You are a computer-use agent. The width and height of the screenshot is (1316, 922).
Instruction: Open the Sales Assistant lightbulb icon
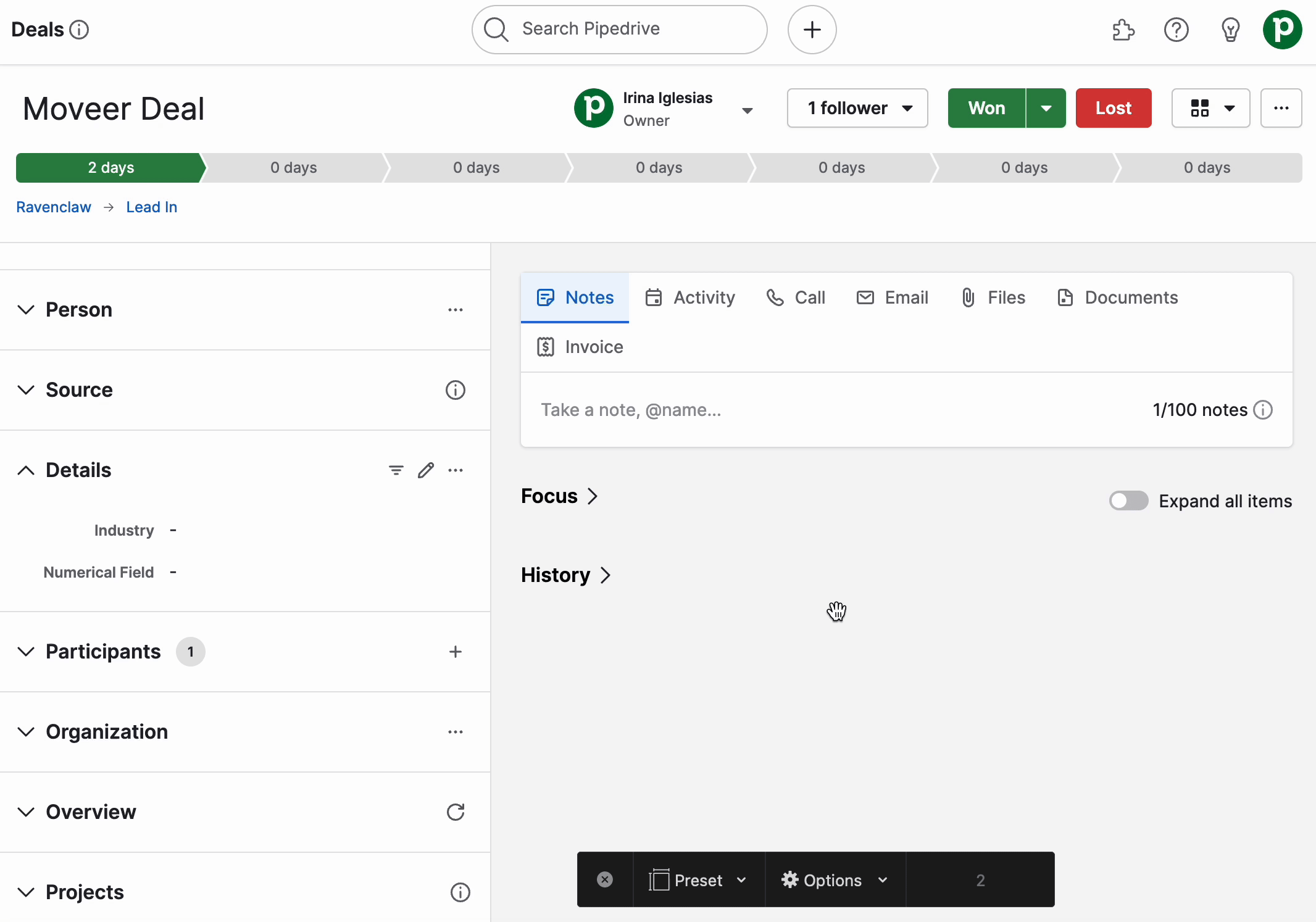click(1230, 30)
